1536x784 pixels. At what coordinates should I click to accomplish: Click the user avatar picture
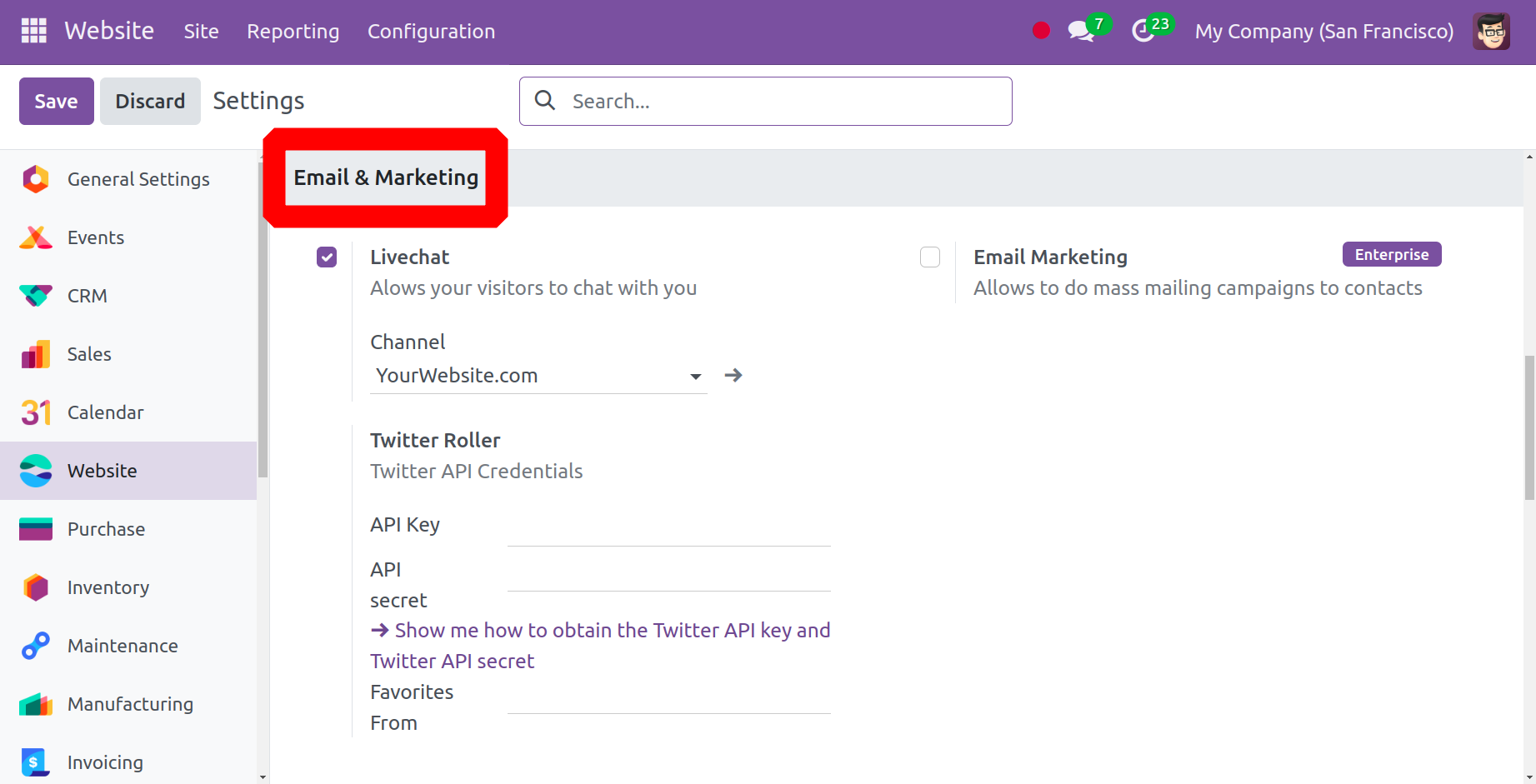tap(1490, 32)
